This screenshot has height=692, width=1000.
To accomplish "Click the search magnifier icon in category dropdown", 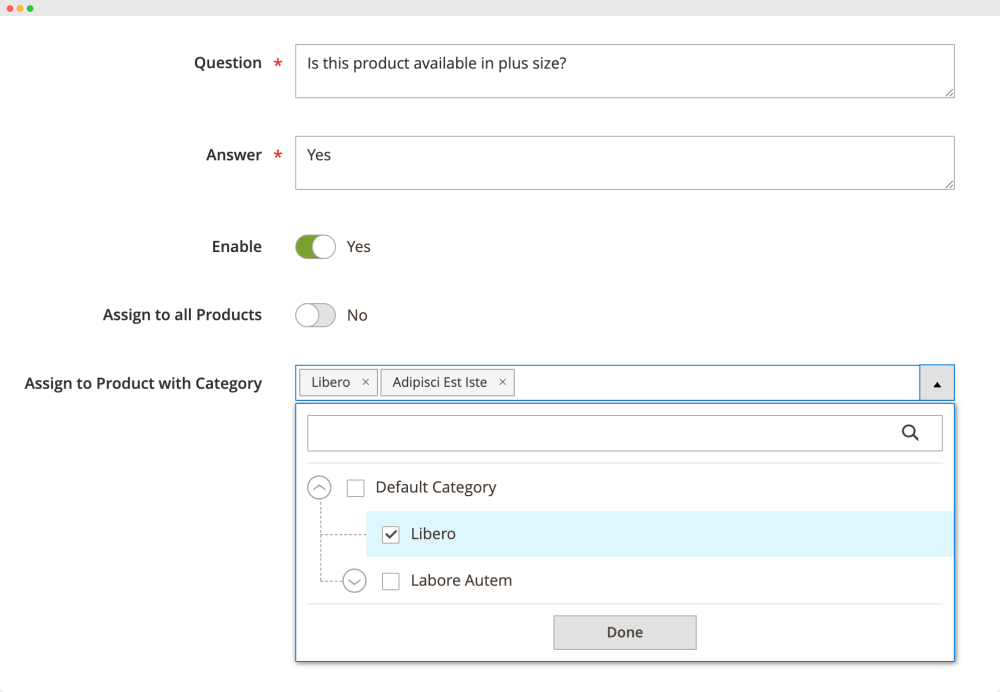I will click(x=910, y=433).
